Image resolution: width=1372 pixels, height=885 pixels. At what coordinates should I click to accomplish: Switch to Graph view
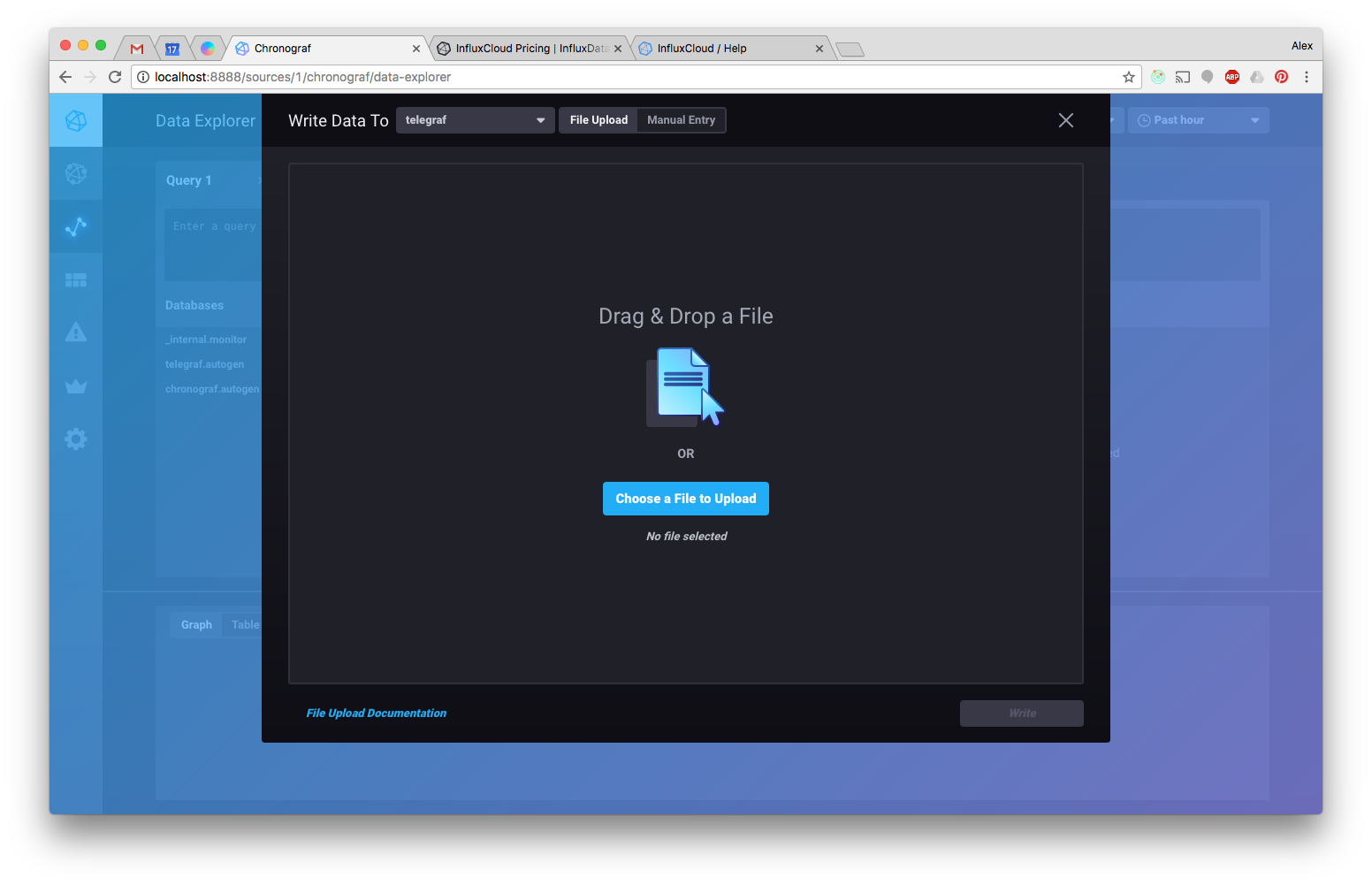coord(196,625)
